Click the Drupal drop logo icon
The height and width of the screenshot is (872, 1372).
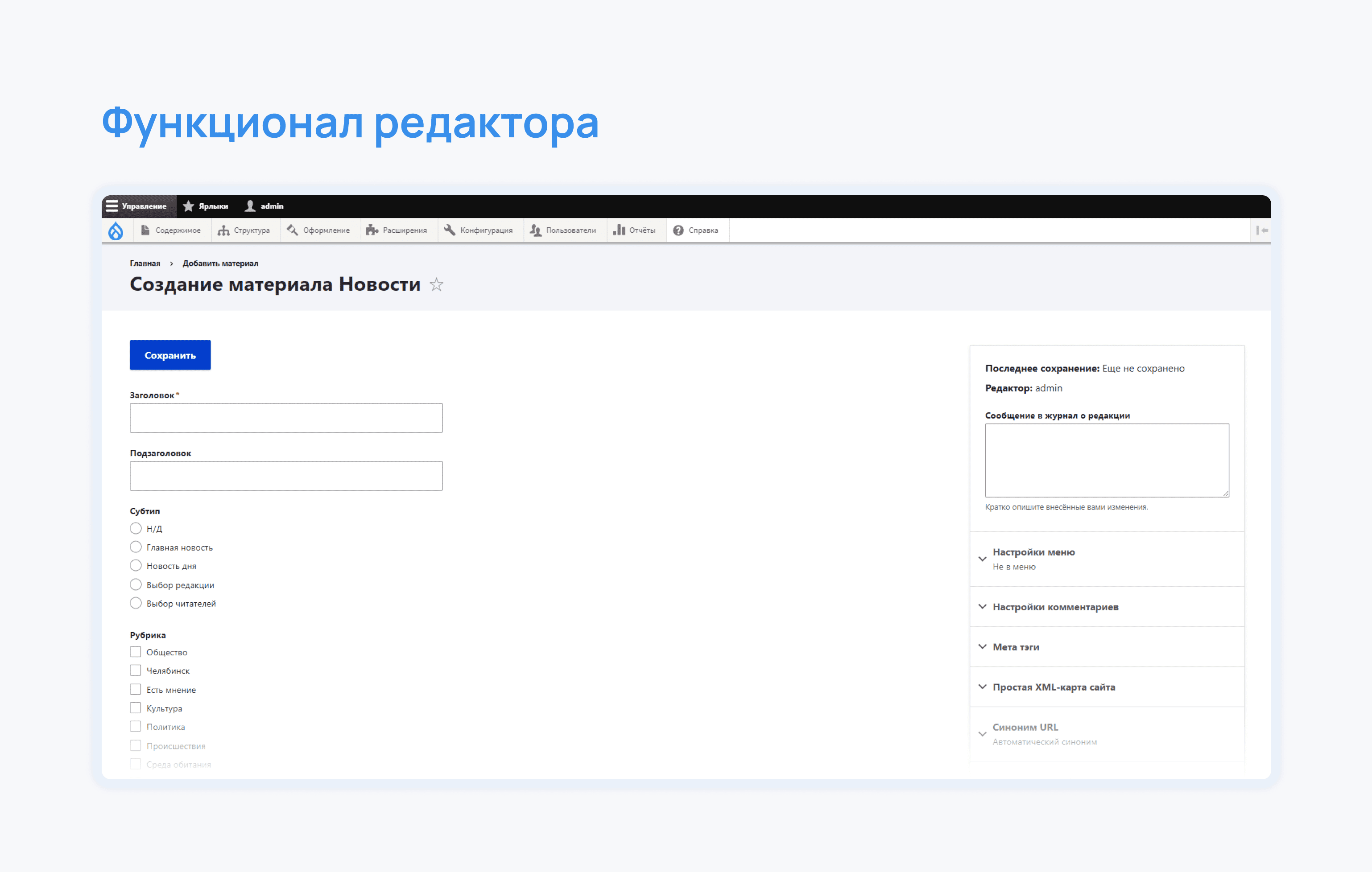tap(116, 230)
